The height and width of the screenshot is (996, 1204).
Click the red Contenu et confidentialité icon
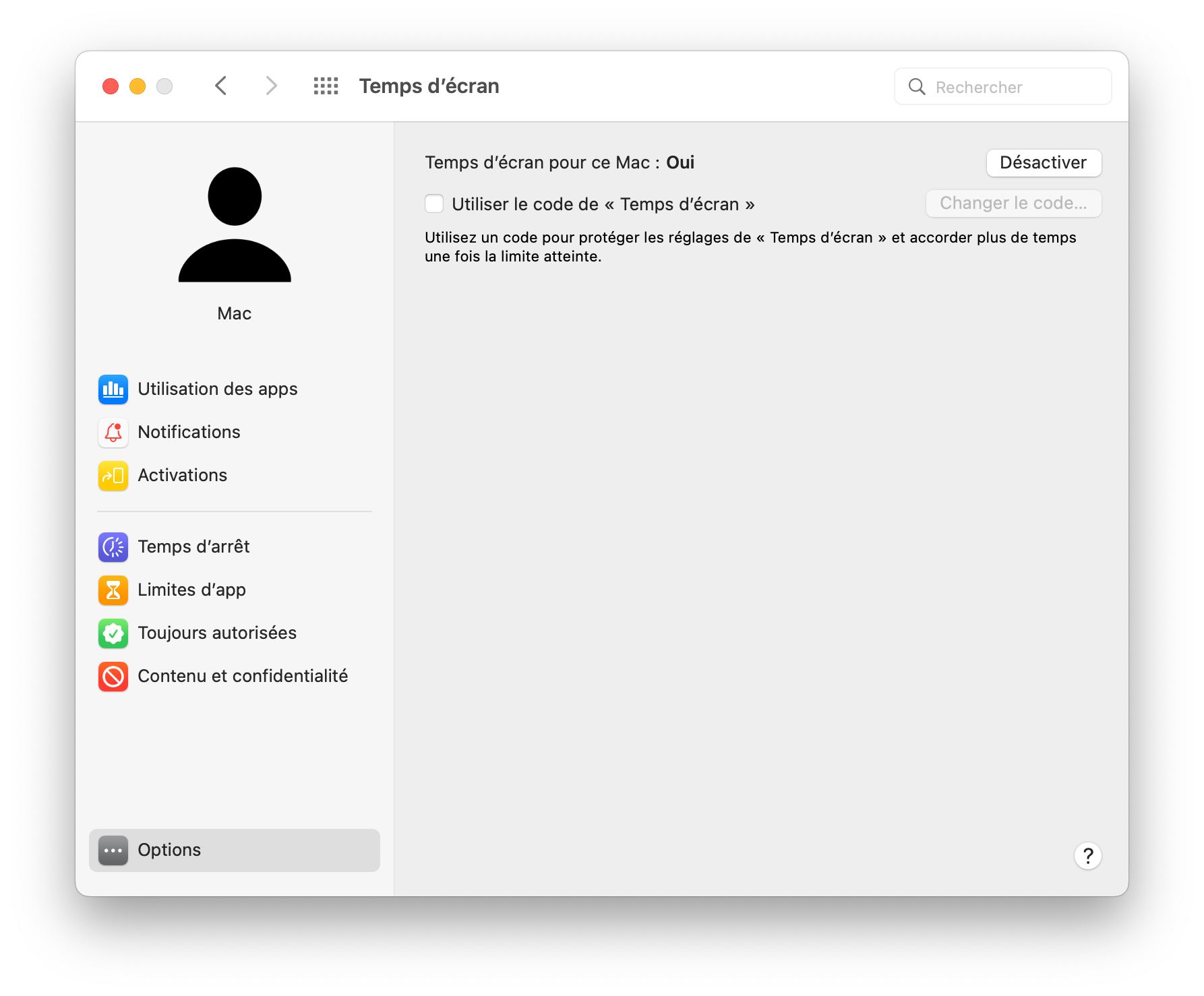113,677
